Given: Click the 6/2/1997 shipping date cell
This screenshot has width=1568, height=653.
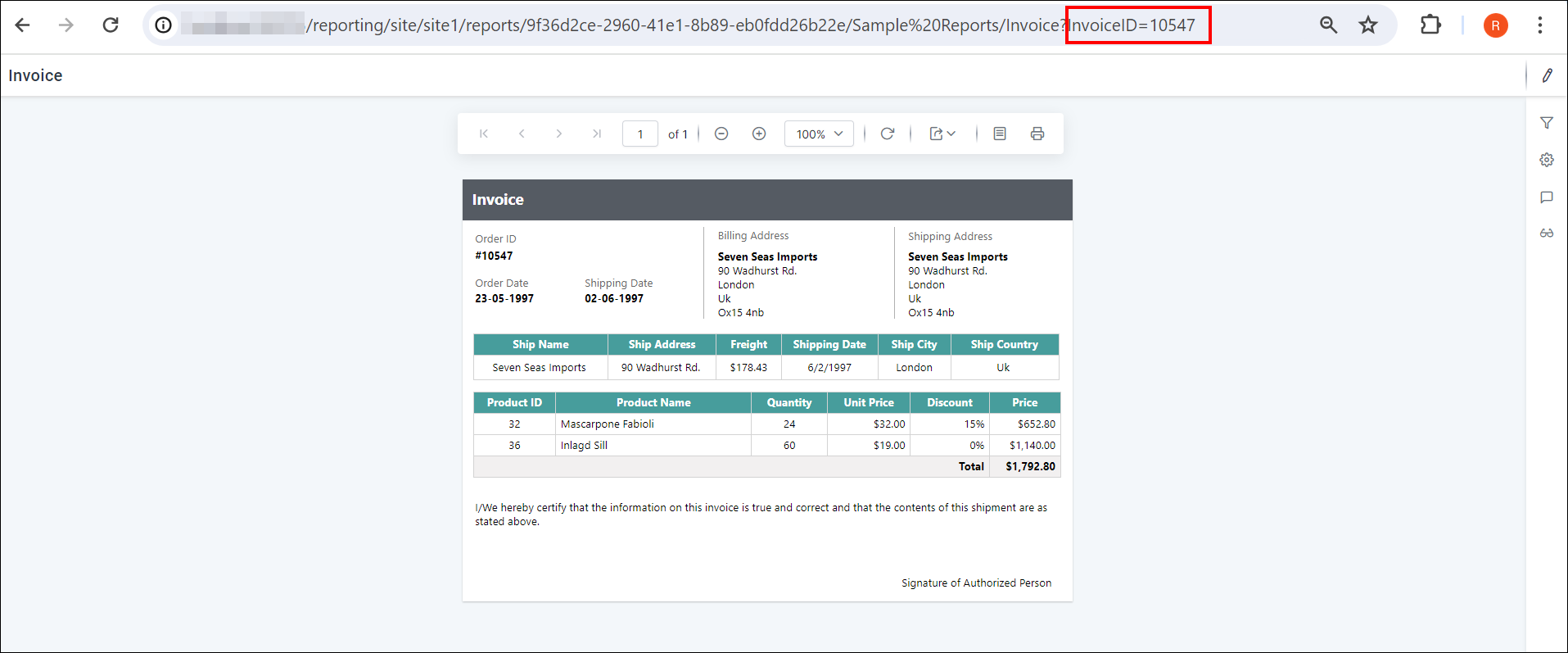Looking at the screenshot, I should (829, 367).
